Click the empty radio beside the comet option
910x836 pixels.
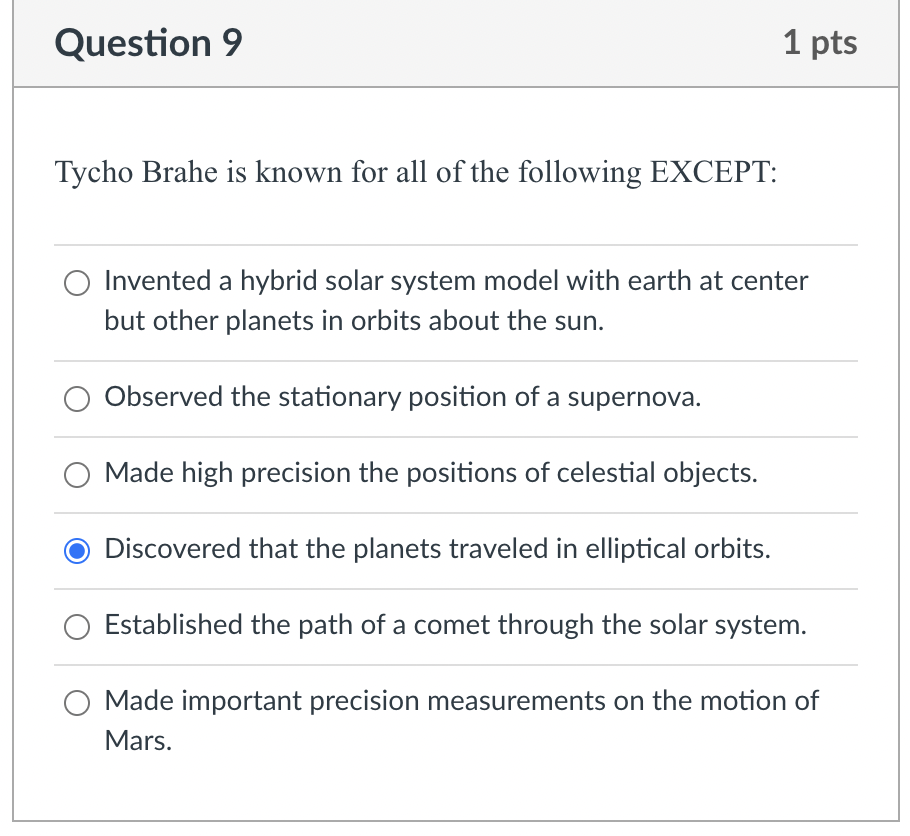[76, 627]
